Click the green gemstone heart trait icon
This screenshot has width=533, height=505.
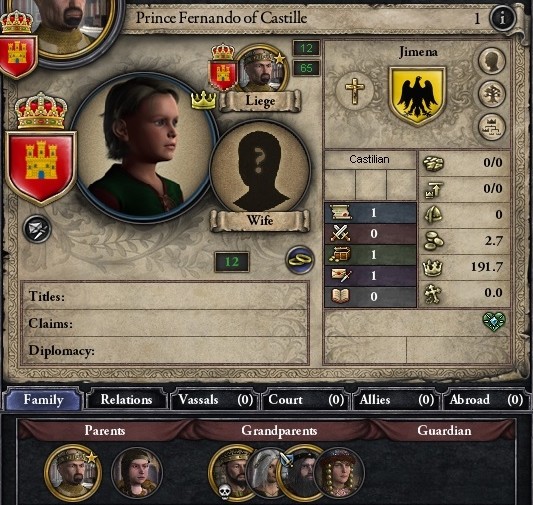point(494,321)
